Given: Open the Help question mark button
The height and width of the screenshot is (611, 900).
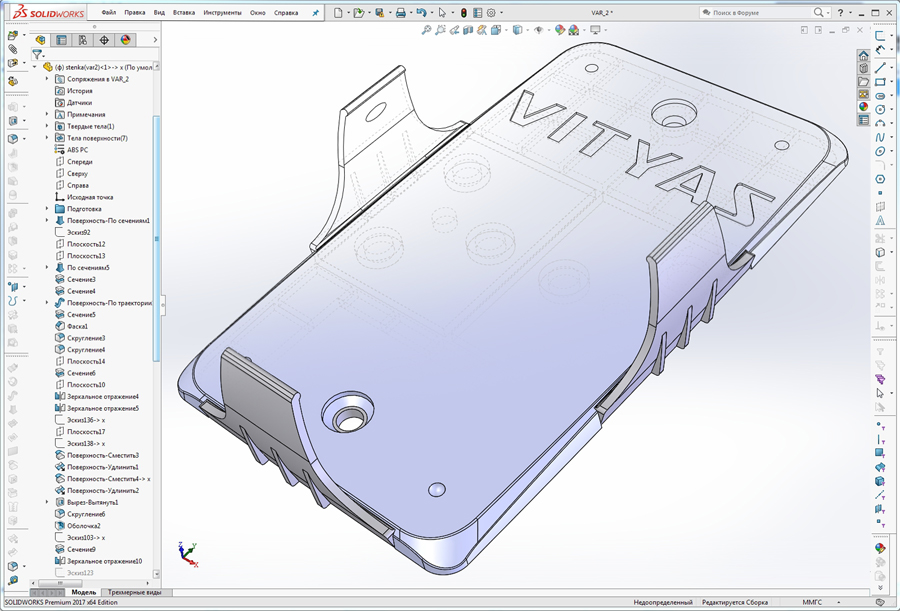Looking at the screenshot, I should [x=840, y=13].
